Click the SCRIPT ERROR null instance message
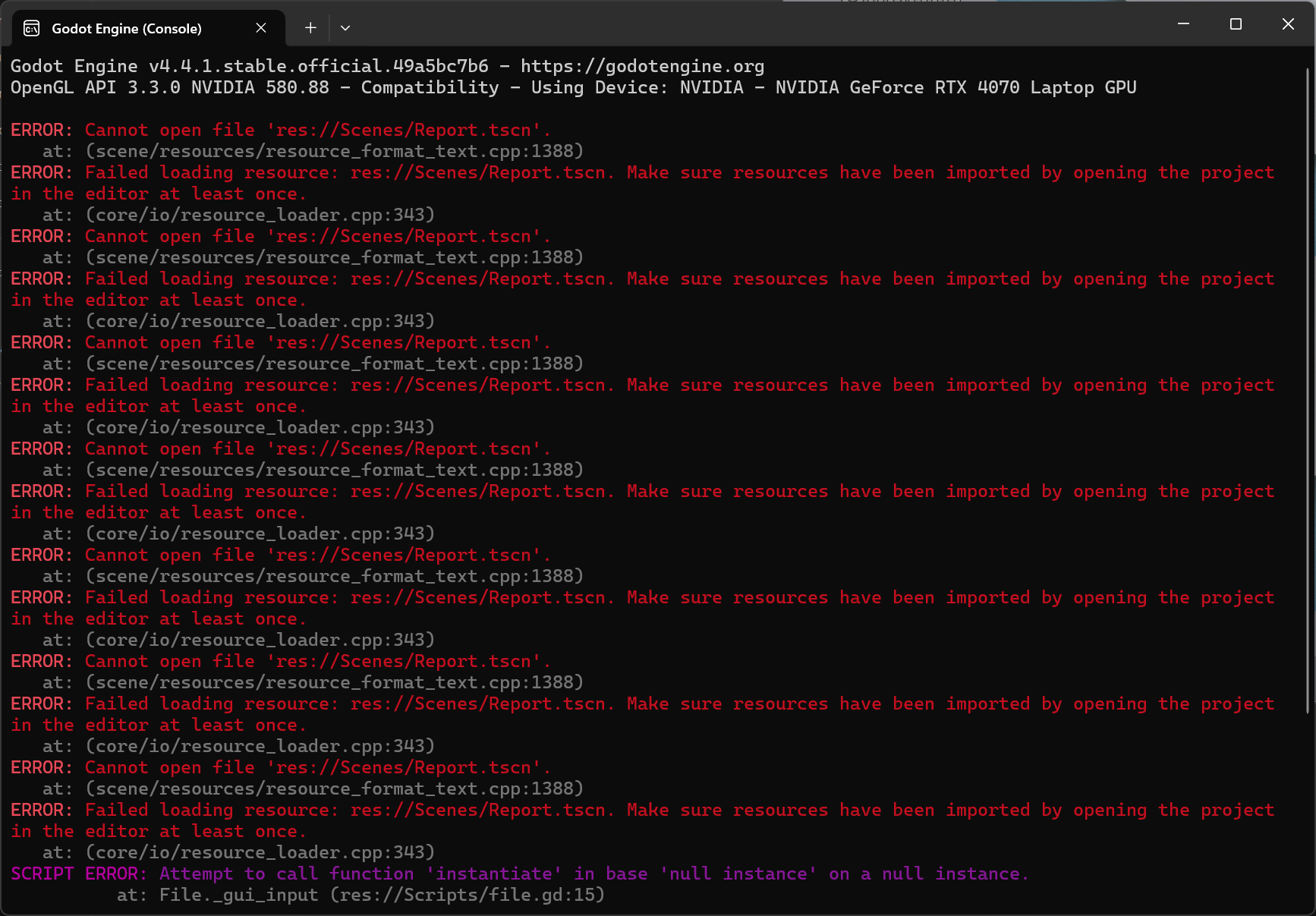The image size is (1316, 916). click(520, 874)
